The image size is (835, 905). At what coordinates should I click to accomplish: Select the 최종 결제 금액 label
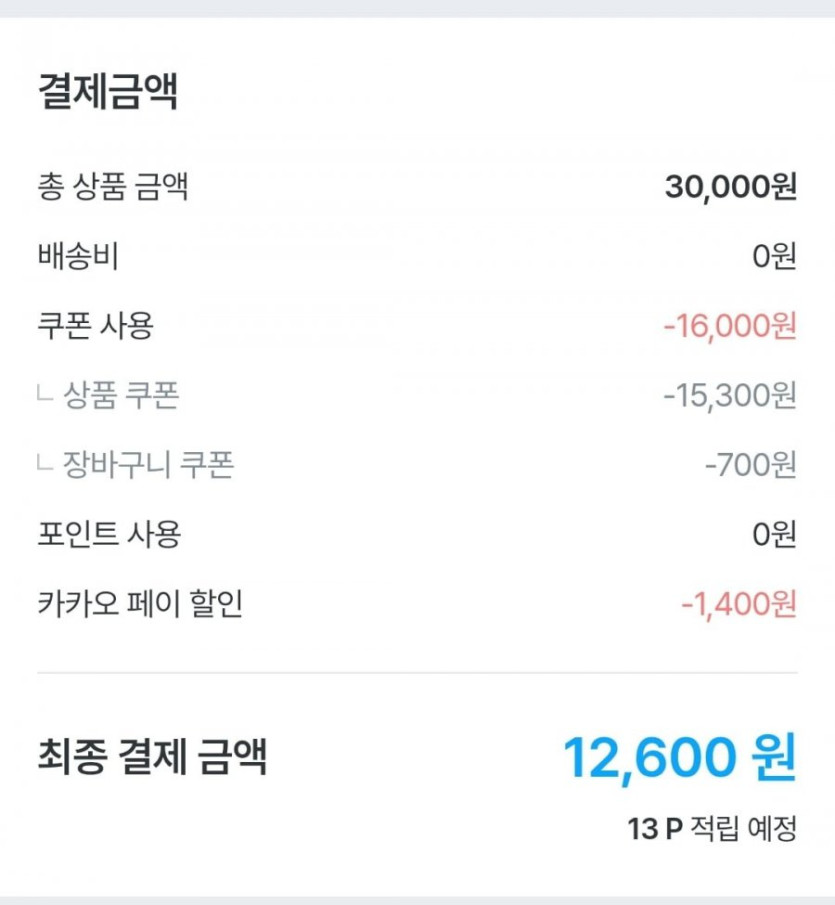tap(152, 757)
